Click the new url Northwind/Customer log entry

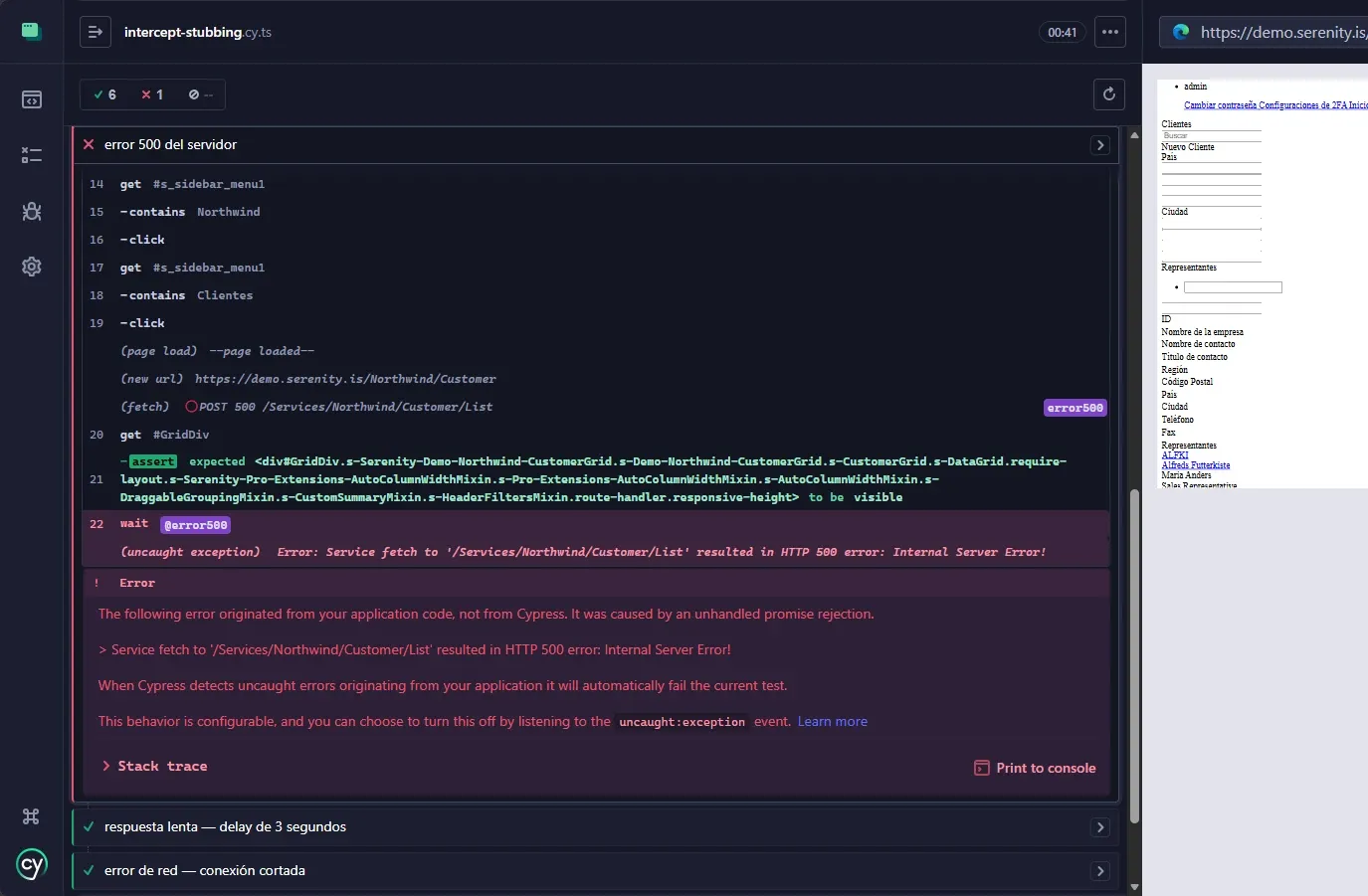595,379
